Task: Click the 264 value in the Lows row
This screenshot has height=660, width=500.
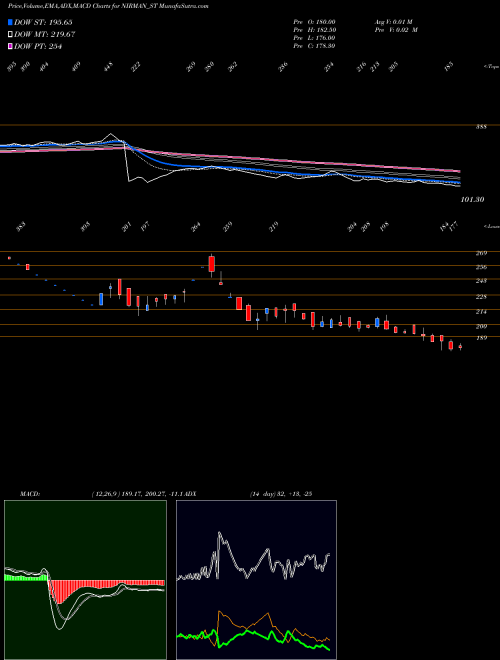Action: pyautogui.click(x=196, y=226)
